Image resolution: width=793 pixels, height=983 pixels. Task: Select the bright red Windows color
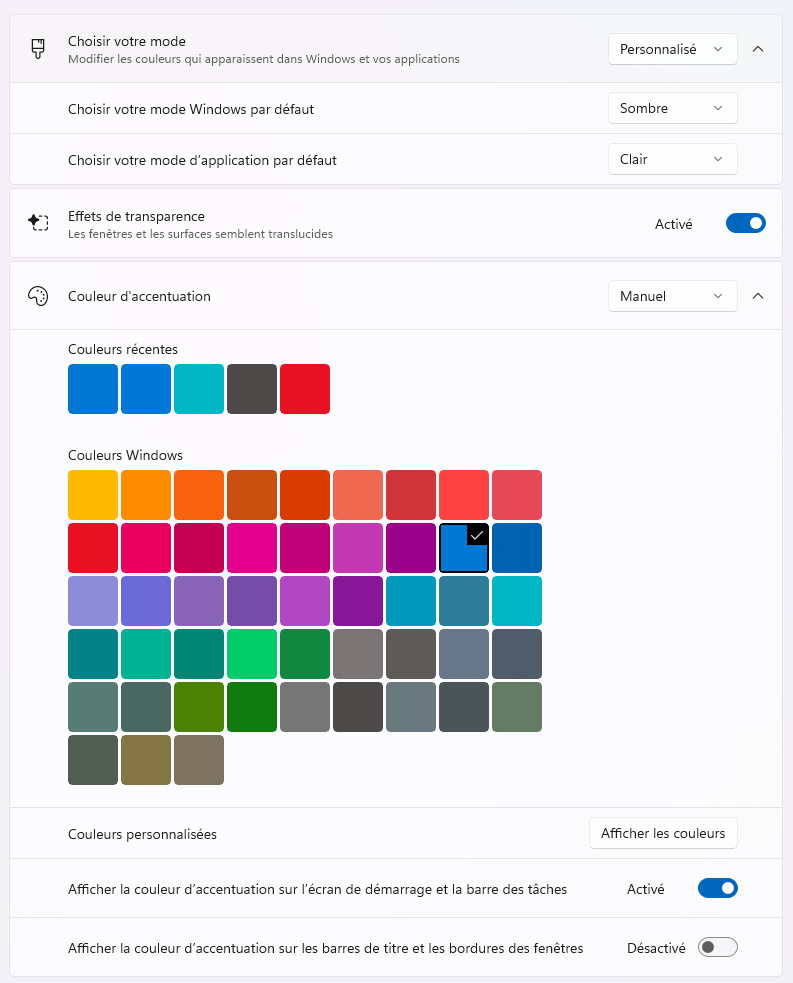coord(92,547)
